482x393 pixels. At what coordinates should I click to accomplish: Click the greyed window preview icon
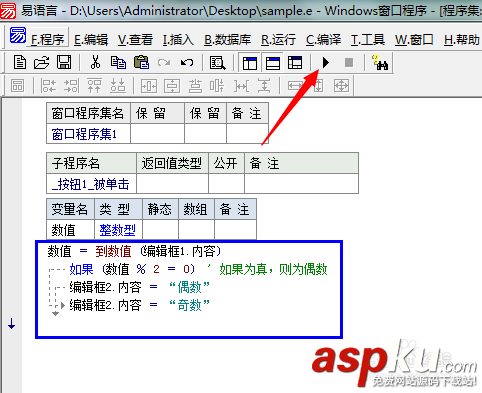(17, 86)
